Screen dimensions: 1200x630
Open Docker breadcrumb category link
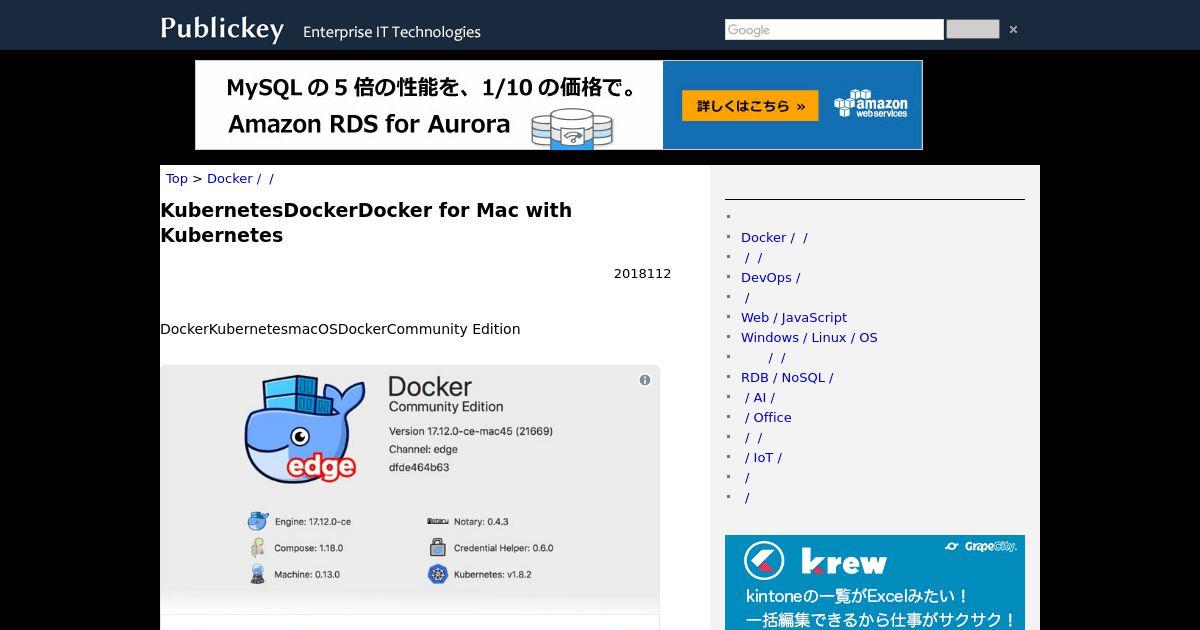click(240, 179)
